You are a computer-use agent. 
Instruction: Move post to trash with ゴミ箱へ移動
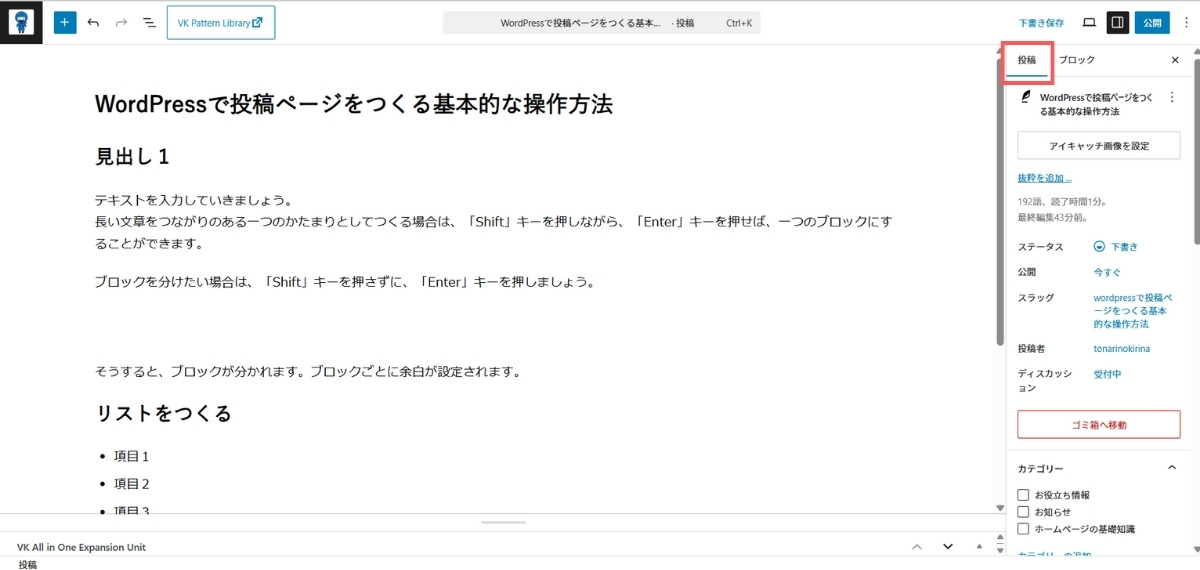[1099, 424]
